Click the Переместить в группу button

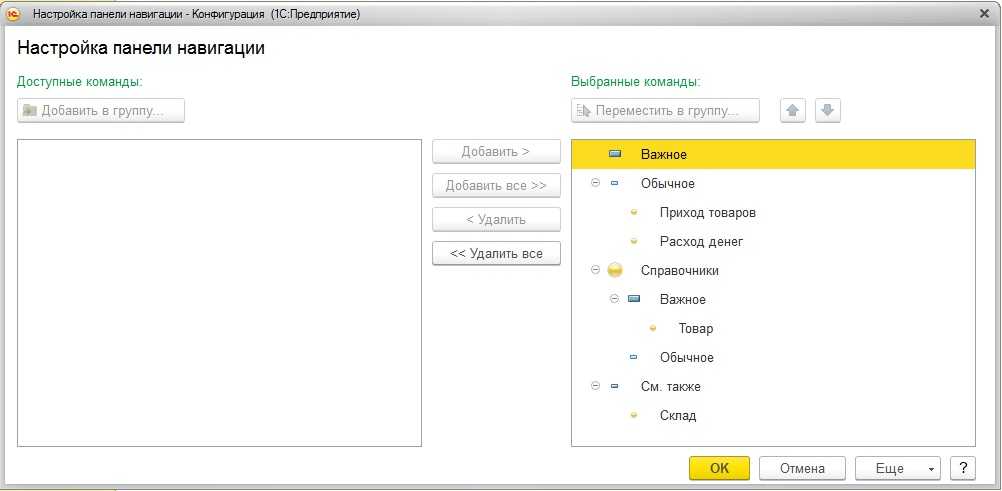coord(665,111)
